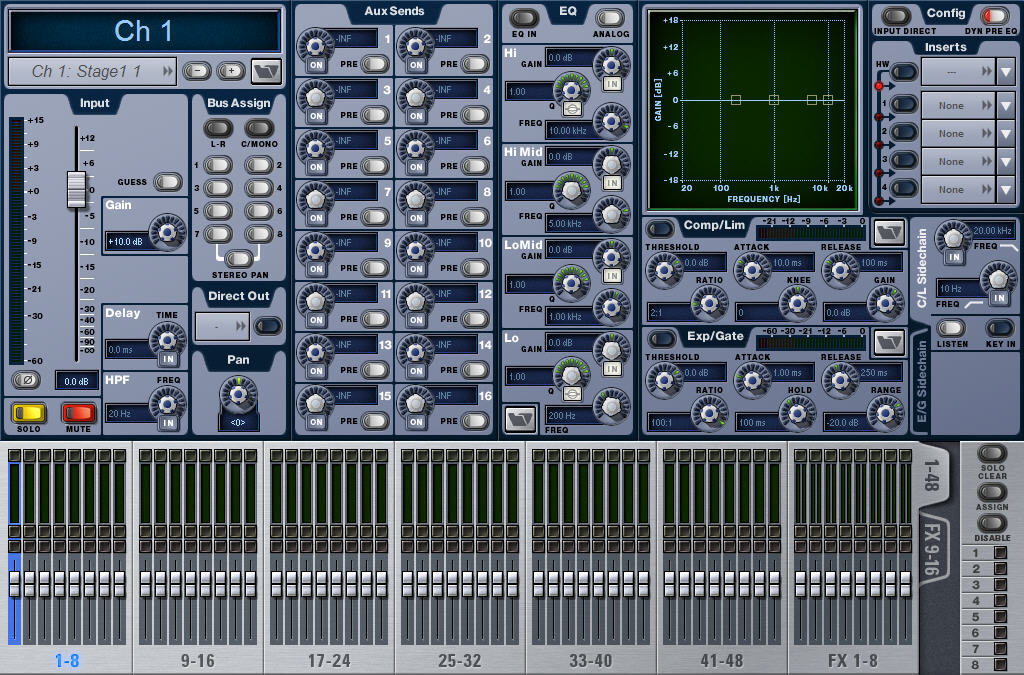Click the Delay TIME knob
Viewport: 1024px width, 675px height.
168,338
